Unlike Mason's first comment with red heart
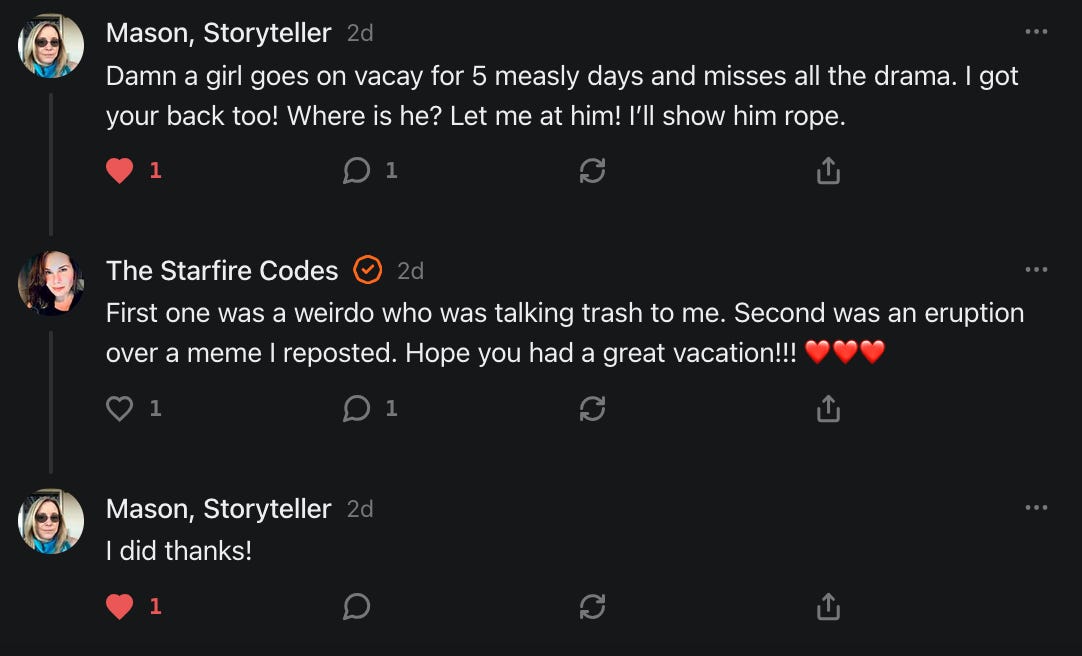This screenshot has width=1082, height=656. tap(119, 170)
